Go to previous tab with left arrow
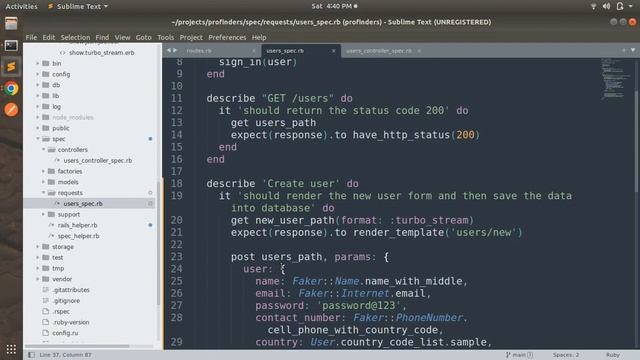Viewport: 640px width, 360px height. click(168, 50)
